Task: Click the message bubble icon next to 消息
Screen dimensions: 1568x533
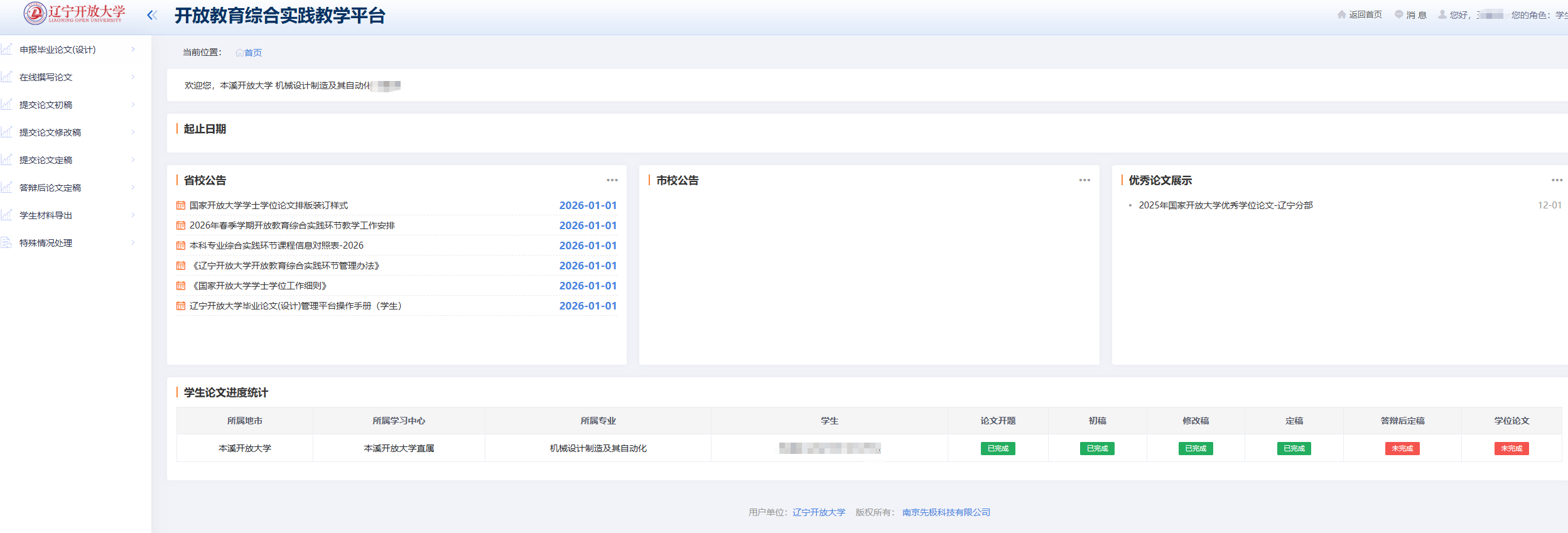Action: click(x=1398, y=14)
